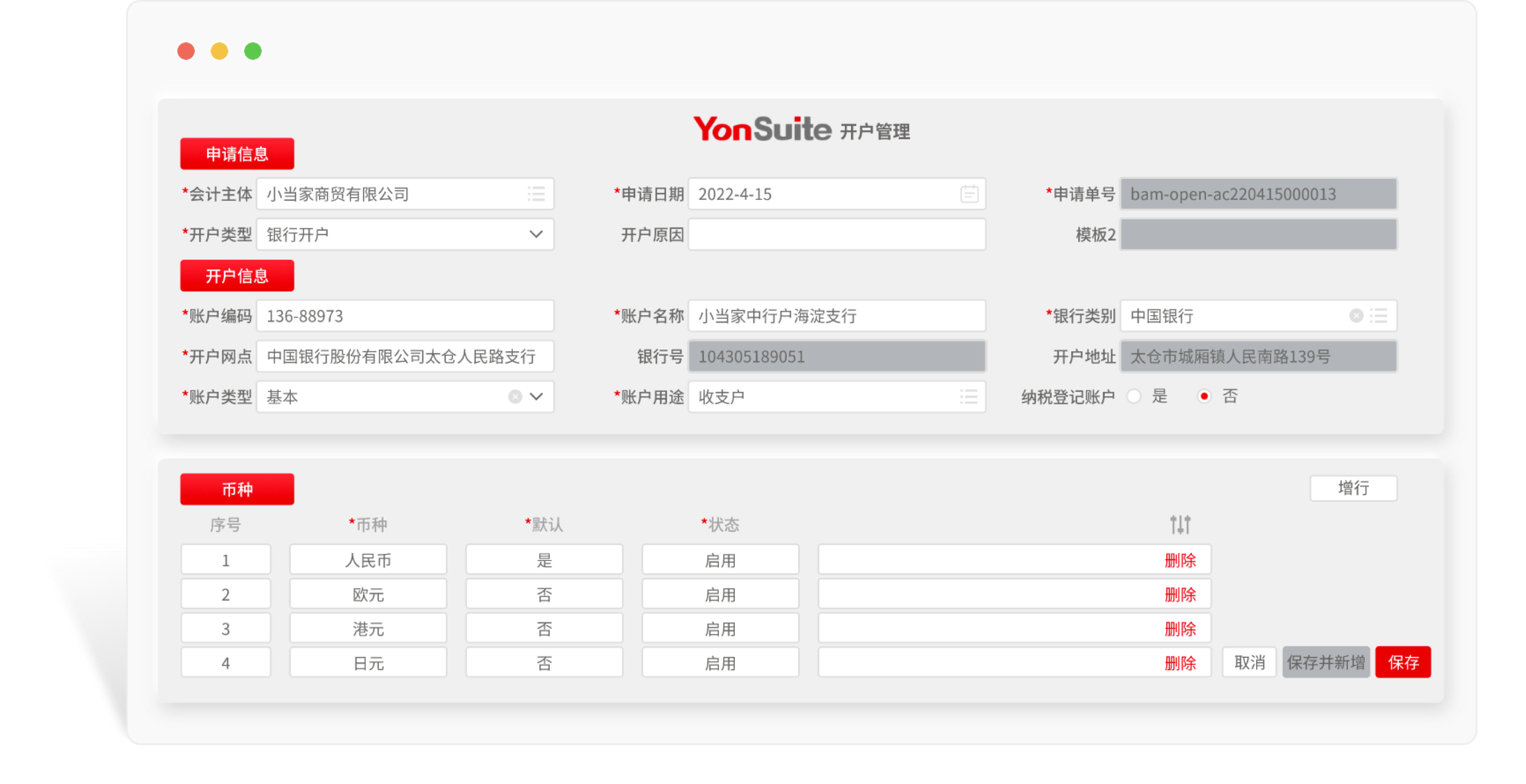This screenshot has height=784, width=1526.
Task: Expand the 开户类型 dropdown
Action: [x=536, y=234]
